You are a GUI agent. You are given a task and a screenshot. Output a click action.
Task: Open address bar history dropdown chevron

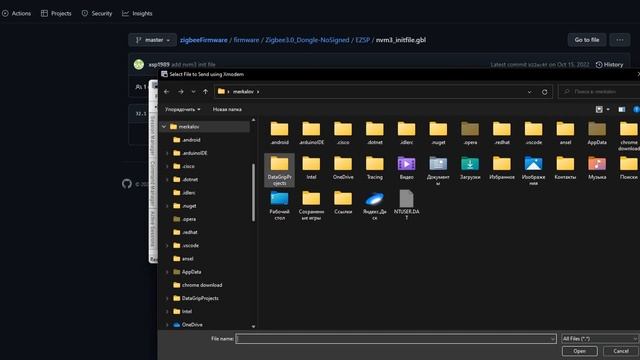[529, 92]
